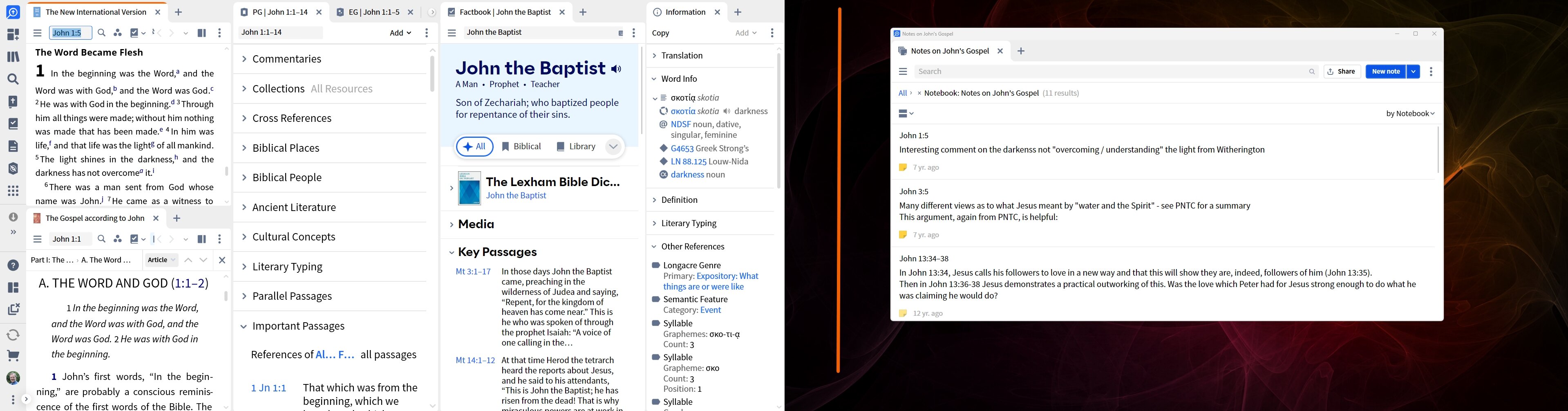Open the Notes panel sidebar hamburger menu
Screen dimensions: 1568x411
[x=903, y=72]
